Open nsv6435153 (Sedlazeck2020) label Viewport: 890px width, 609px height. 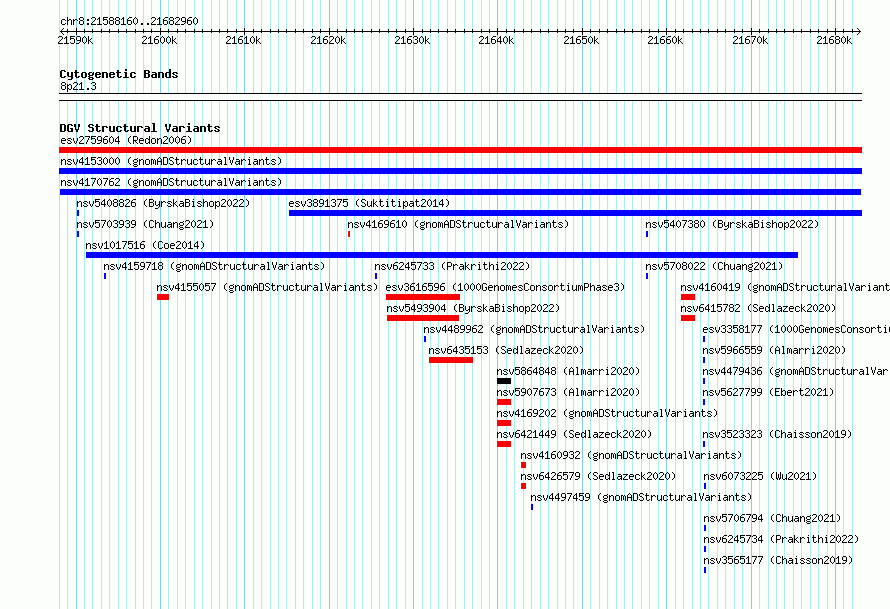coord(506,350)
